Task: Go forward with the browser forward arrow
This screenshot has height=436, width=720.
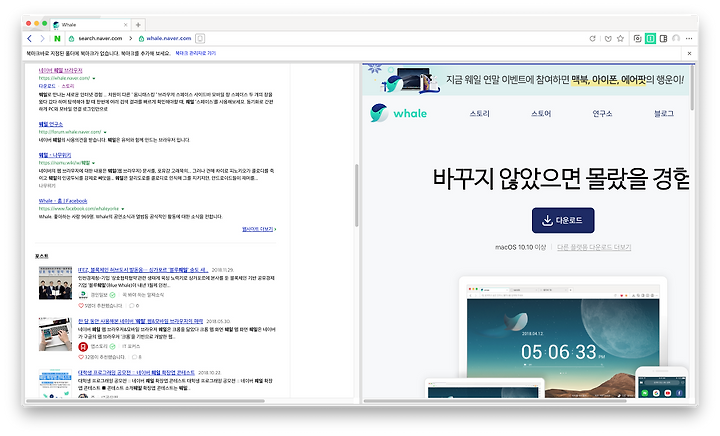Action: coord(42,39)
